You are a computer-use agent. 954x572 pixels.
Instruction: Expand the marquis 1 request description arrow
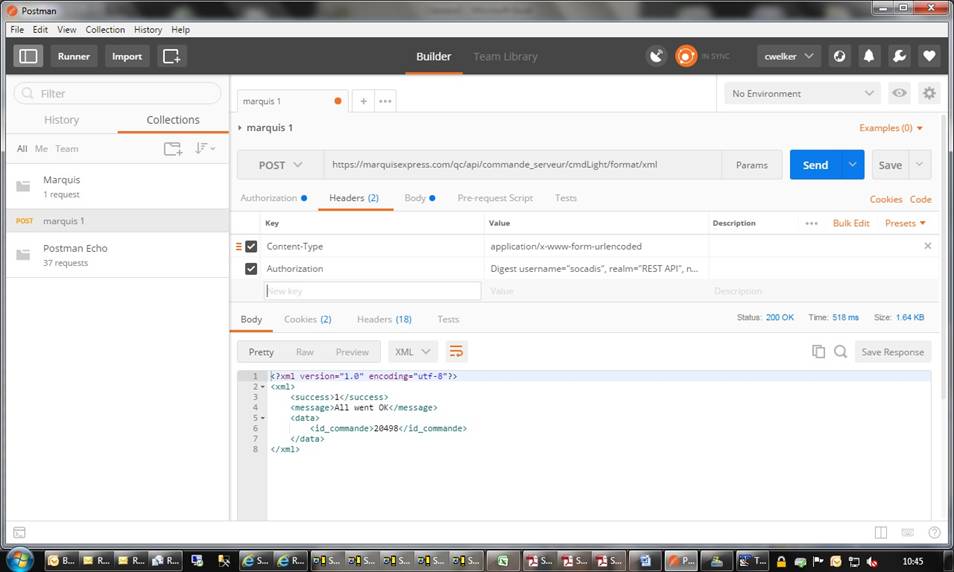click(240, 128)
